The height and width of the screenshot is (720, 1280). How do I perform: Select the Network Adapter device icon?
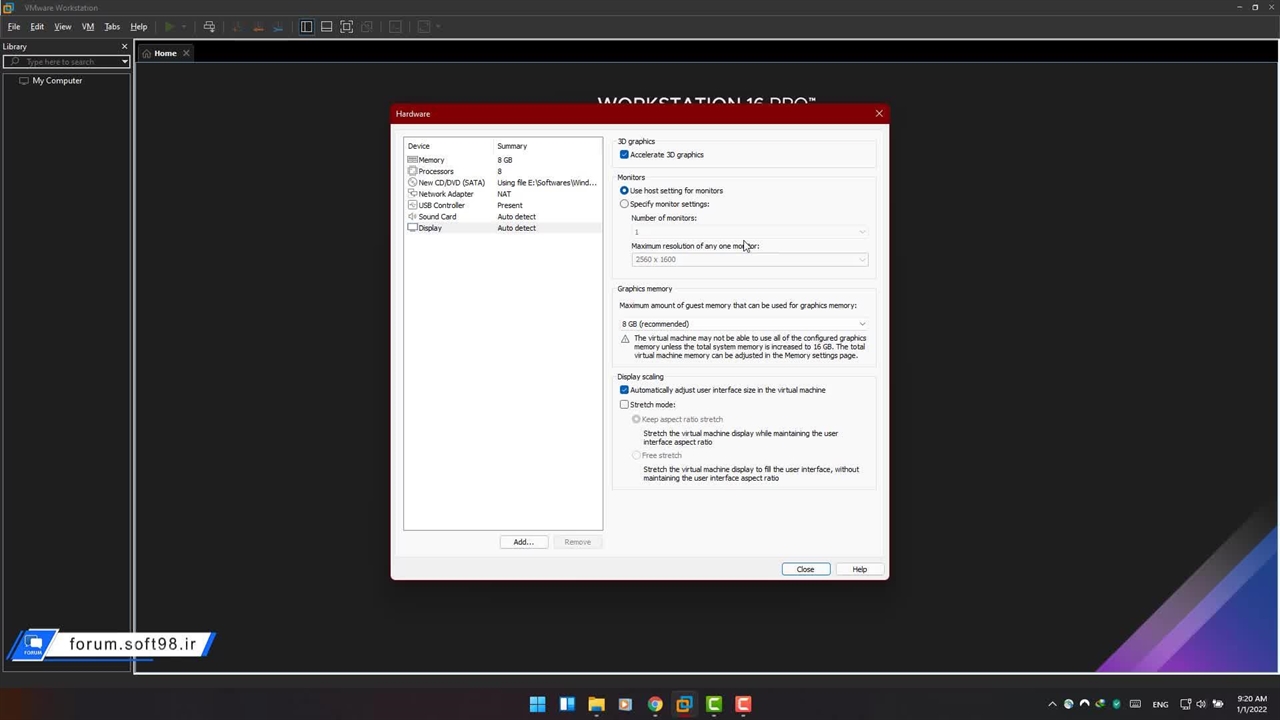[412, 194]
